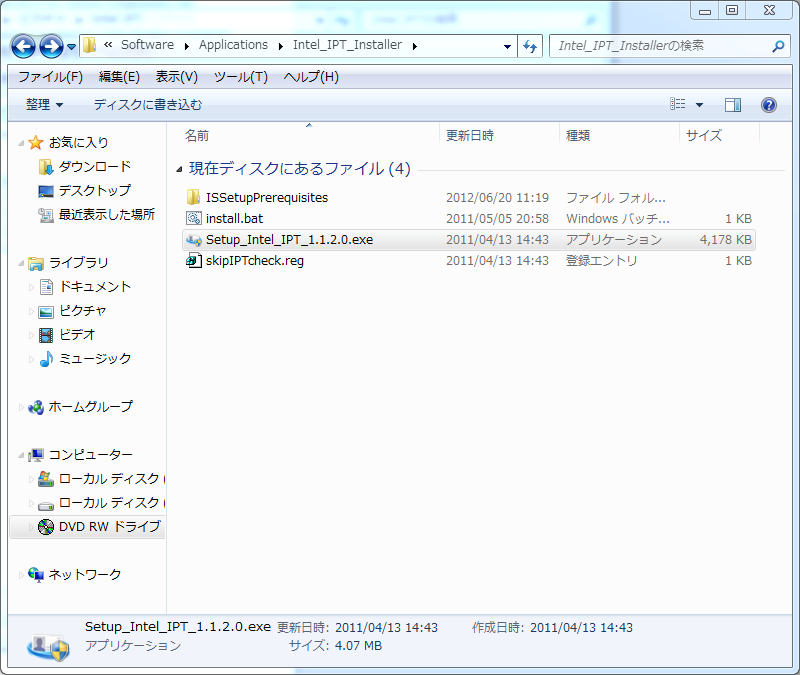Image resolution: width=800 pixels, height=675 pixels.
Task: Open ヘルプ(H) menu
Action: pyautogui.click(x=311, y=77)
